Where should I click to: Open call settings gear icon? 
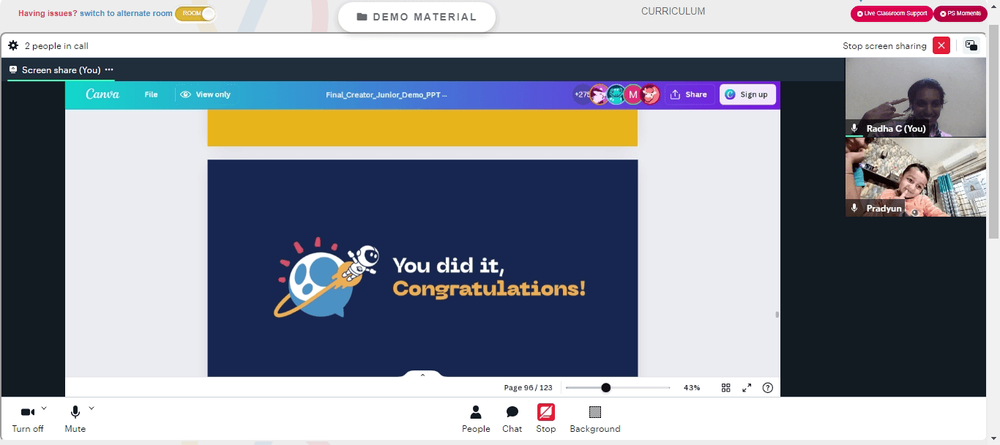(13, 45)
